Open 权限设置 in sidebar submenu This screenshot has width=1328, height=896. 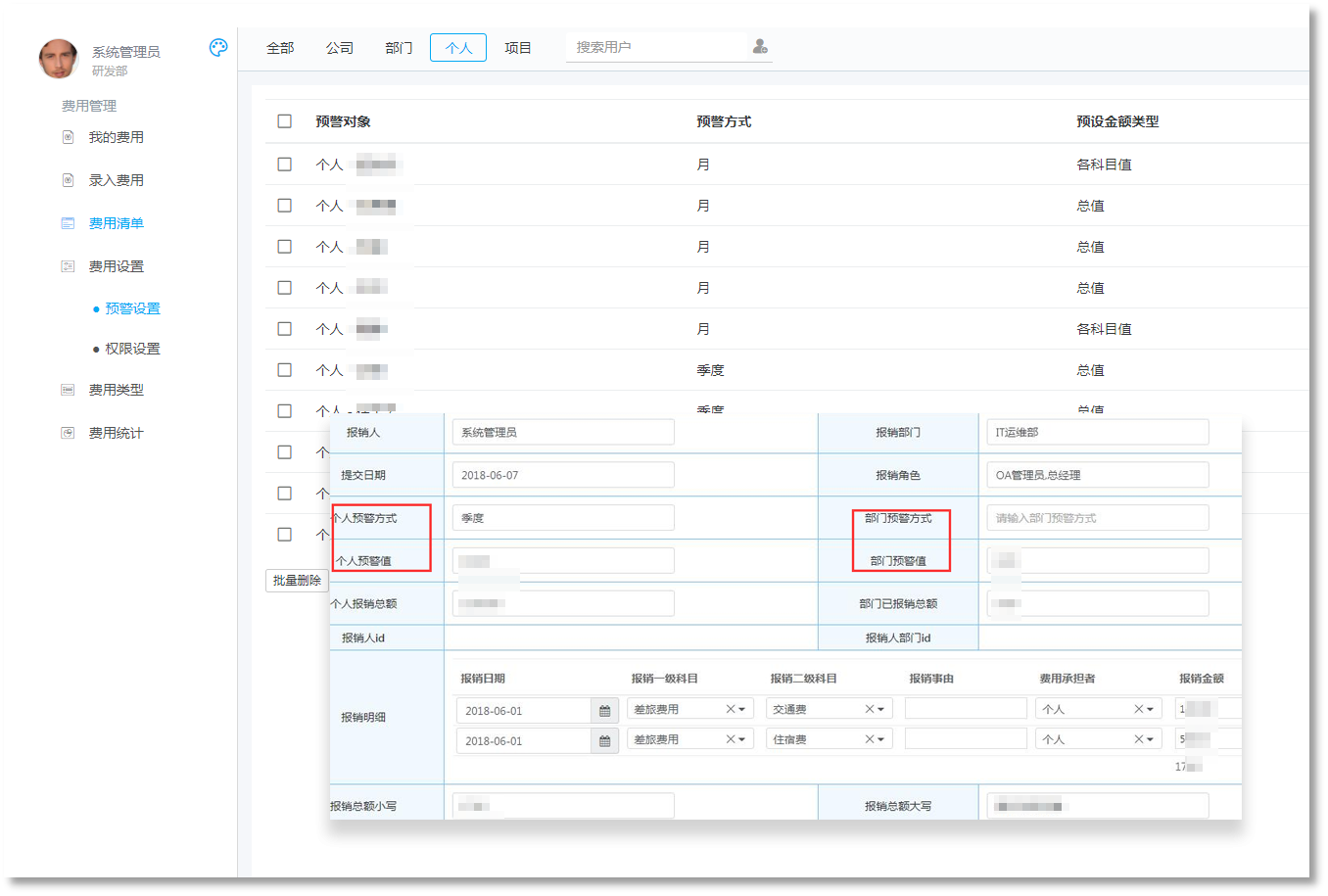click(132, 349)
